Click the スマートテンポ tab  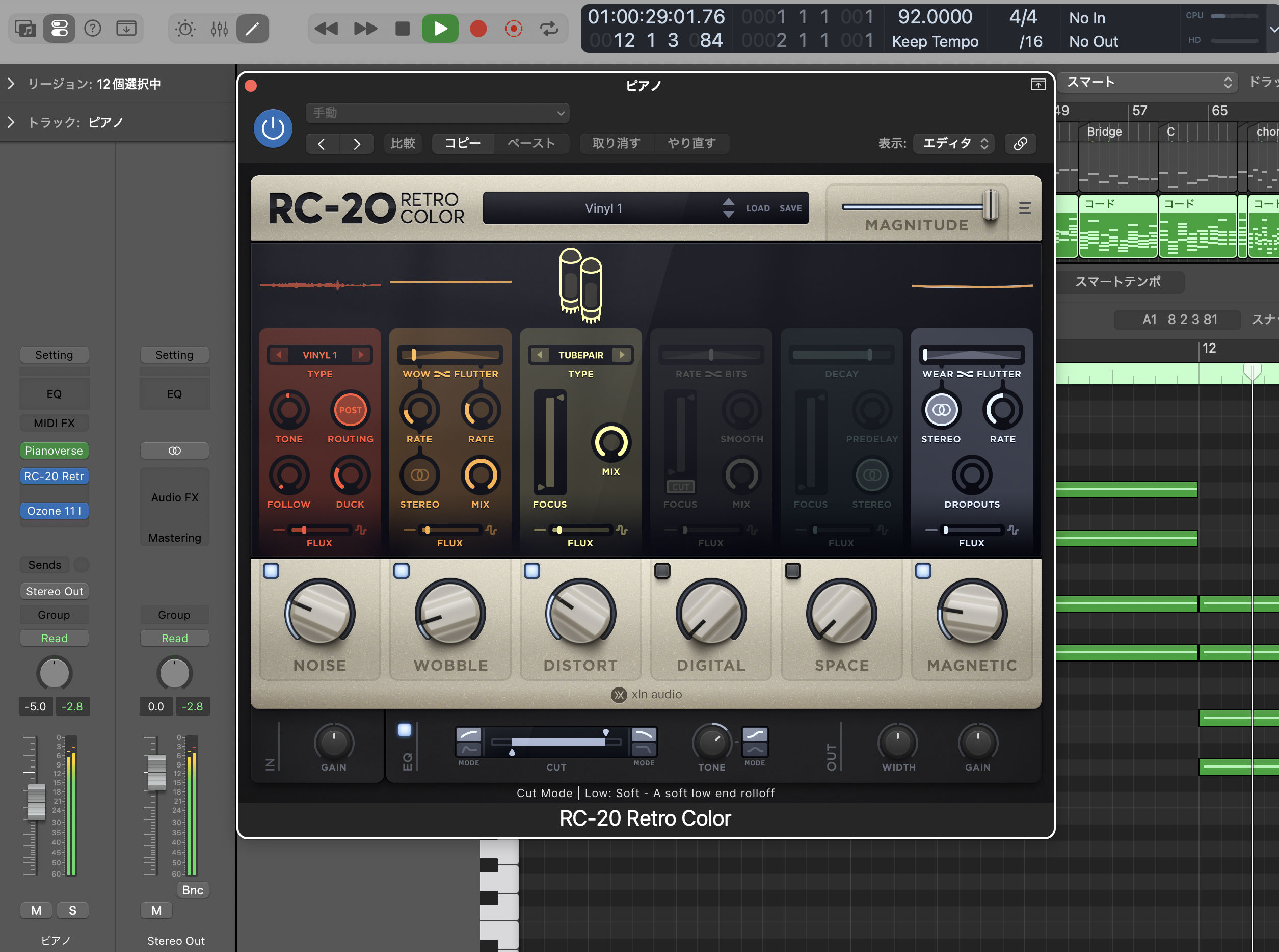point(1118,282)
